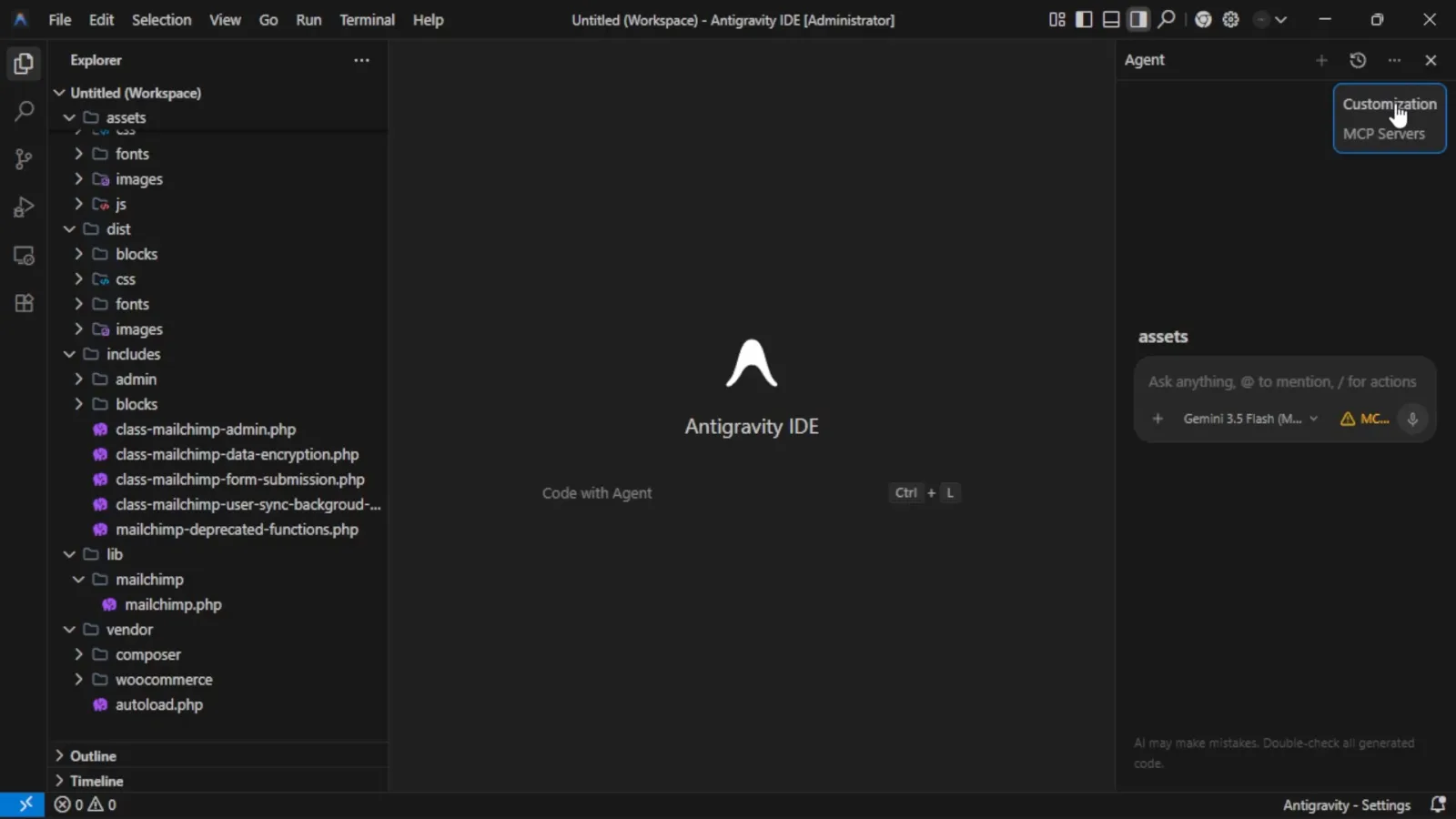This screenshot has width=1456, height=819.
Task: Close the Agent panel
Action: point(1431,60)
